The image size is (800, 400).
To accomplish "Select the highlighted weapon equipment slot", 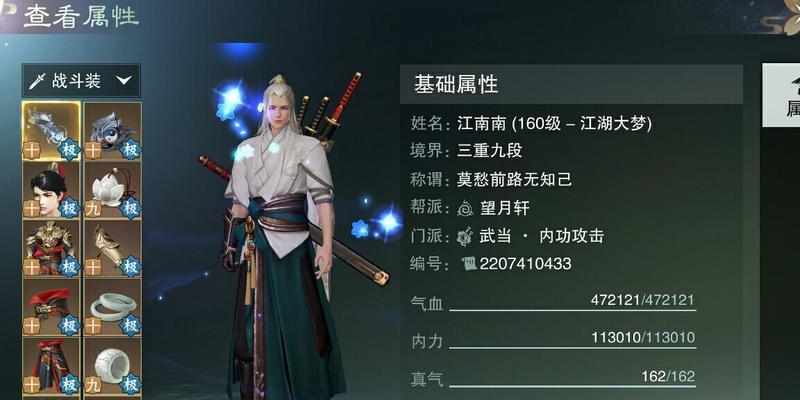I will [x=51, y=131].
